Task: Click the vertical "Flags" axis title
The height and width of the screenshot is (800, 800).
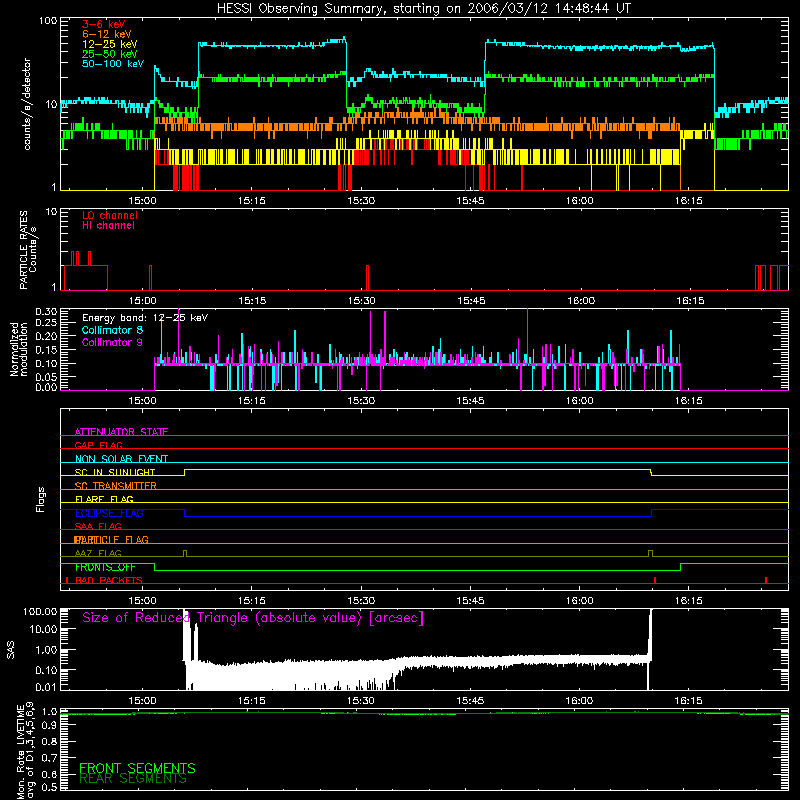Action: coord(41,499)
